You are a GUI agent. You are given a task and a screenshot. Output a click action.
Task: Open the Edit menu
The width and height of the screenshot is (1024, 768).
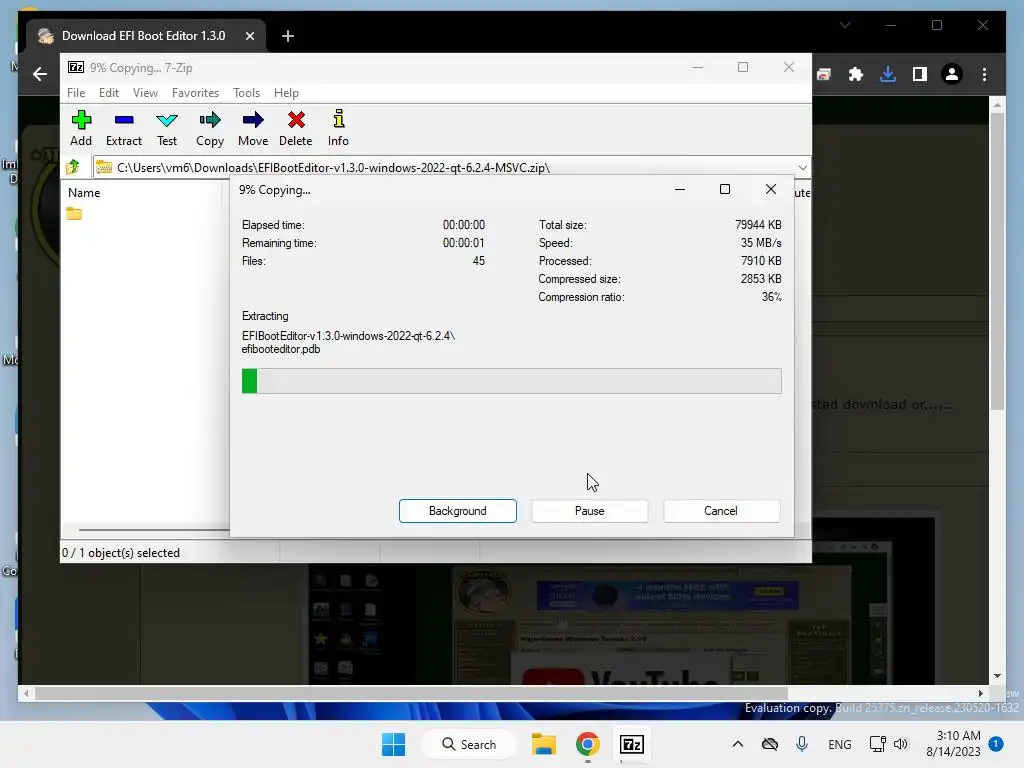(108, 93)
